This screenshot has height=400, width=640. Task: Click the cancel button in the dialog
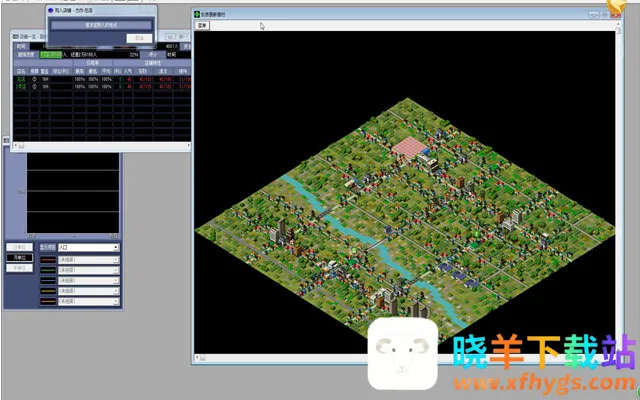[x=140, y=37]
